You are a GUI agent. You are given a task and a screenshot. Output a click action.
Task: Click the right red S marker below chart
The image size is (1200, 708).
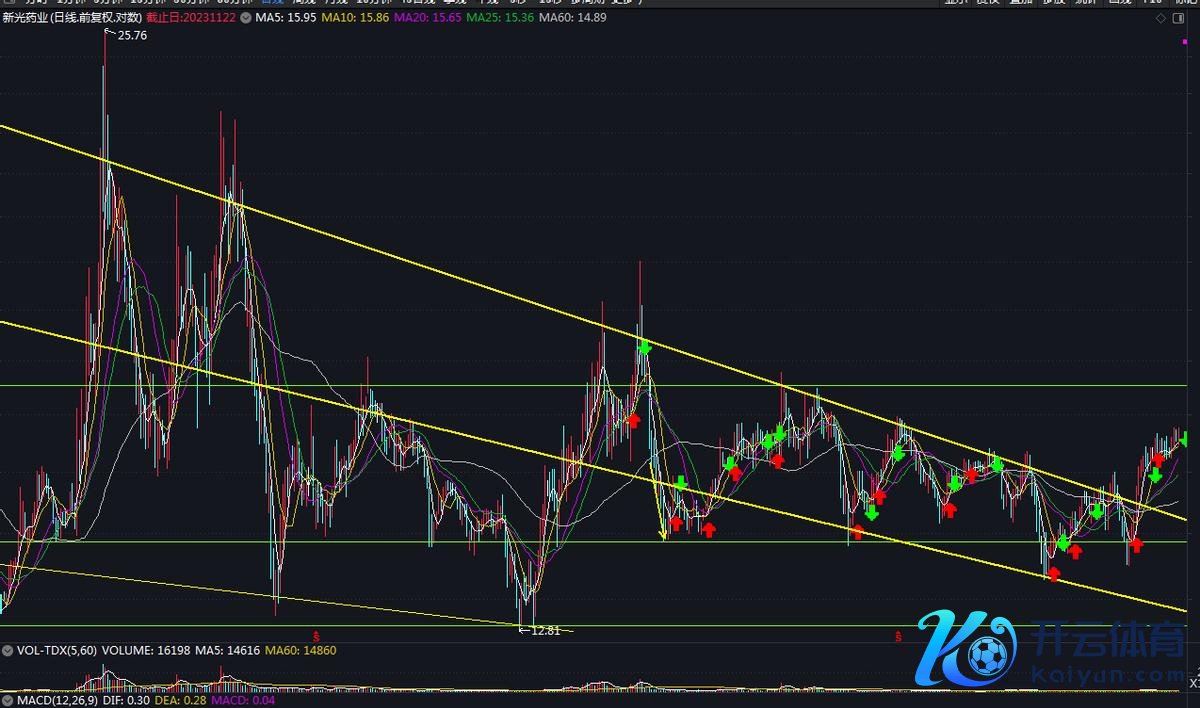click(x=897, y=635)
